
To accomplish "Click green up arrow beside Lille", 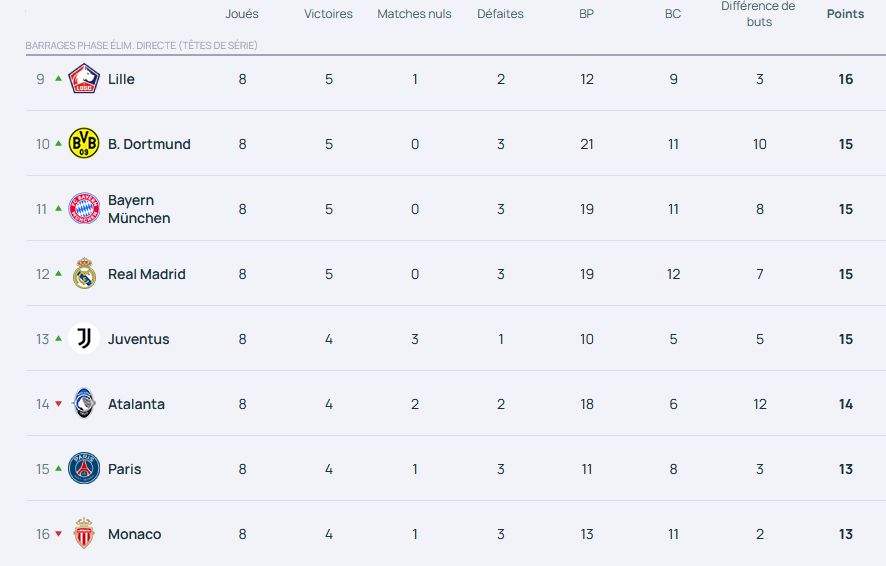I will (x=58, y=79).
